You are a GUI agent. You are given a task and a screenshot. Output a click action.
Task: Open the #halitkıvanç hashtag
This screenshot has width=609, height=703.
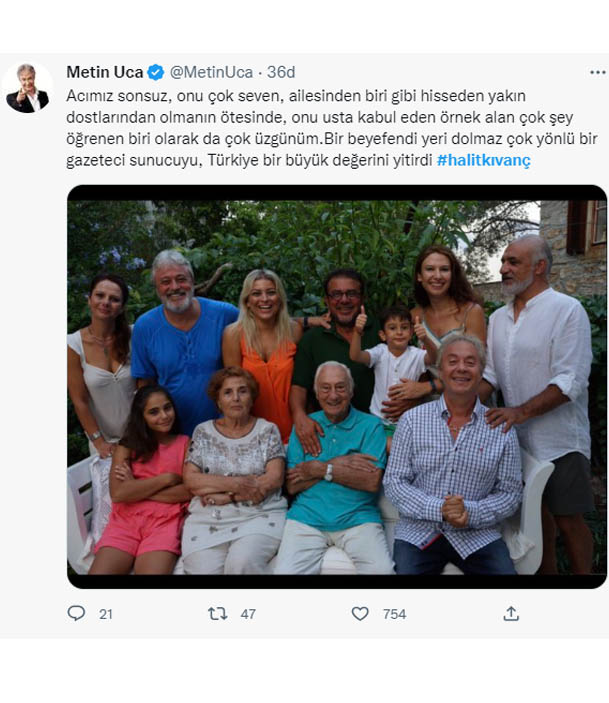point(483,160)
